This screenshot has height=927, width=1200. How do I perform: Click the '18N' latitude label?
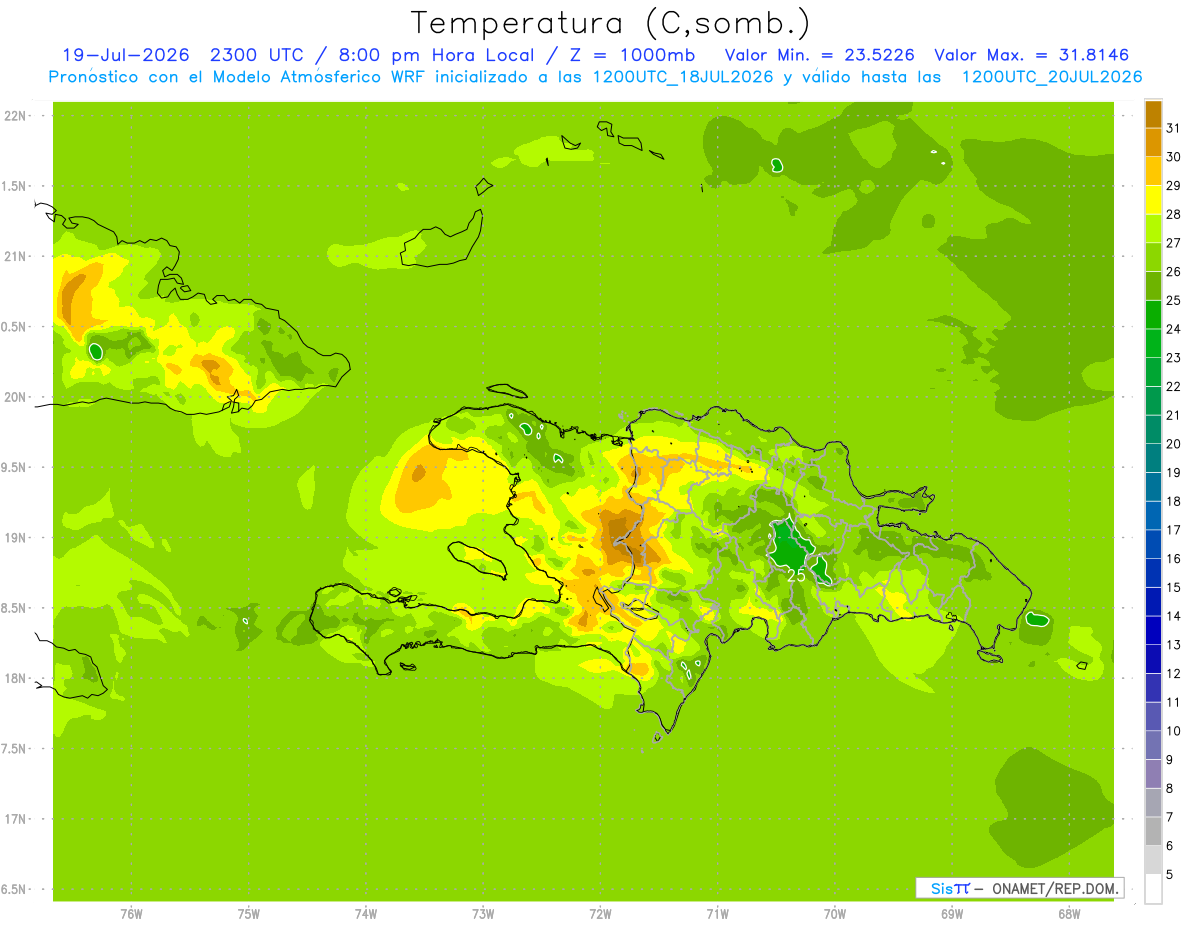point(16,678)
